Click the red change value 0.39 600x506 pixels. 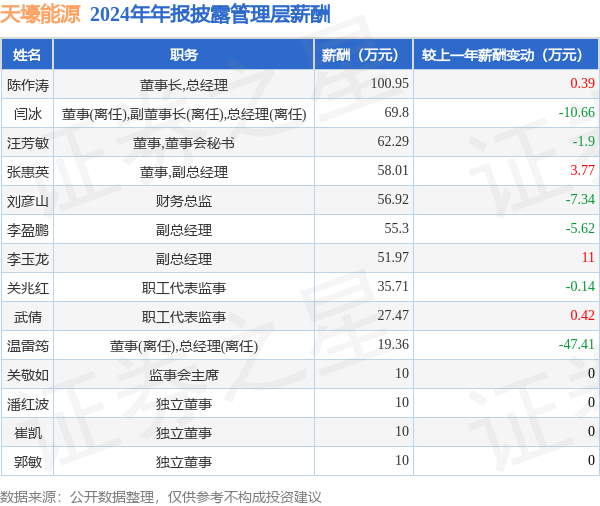582,83
